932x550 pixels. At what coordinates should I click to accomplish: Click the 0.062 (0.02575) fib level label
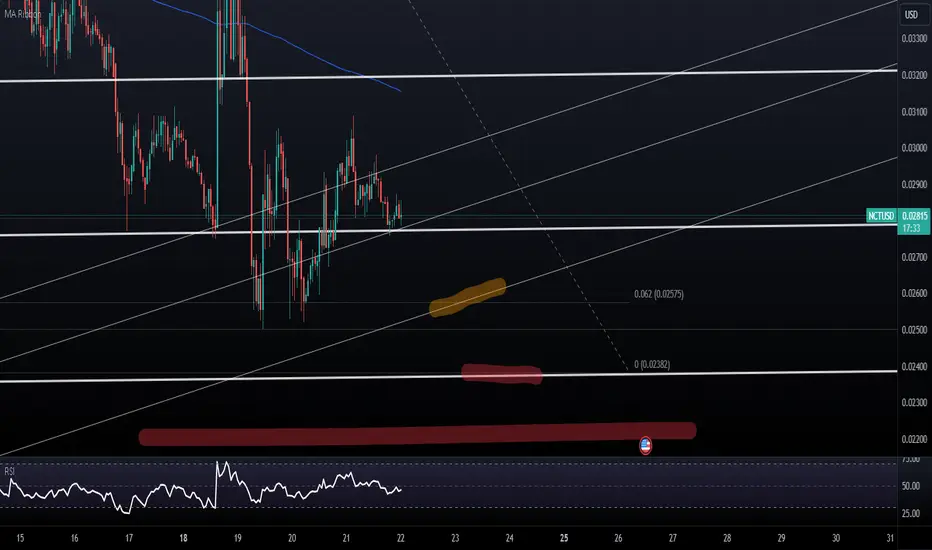[659, 294]
